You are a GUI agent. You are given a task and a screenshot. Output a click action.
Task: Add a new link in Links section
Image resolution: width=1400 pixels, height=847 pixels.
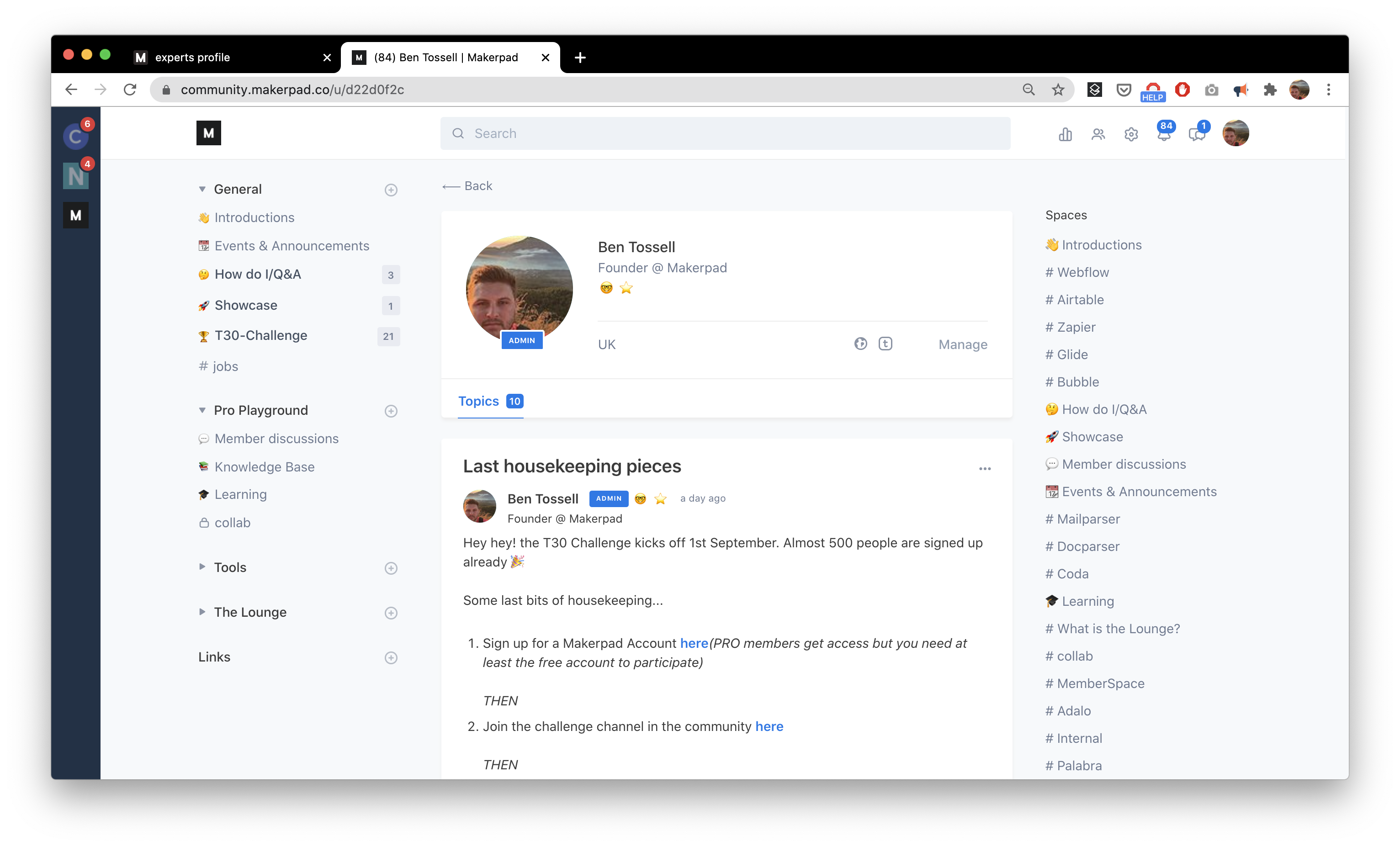391,658
